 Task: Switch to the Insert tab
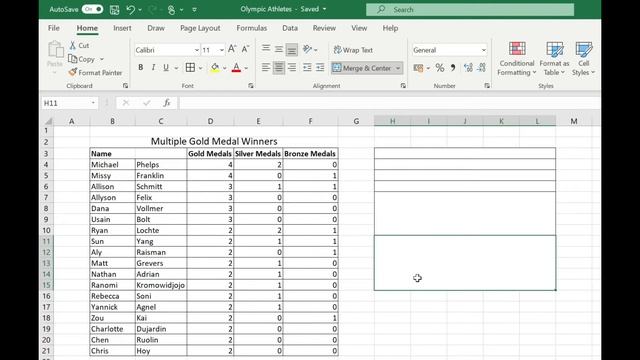tap(122, 28)
